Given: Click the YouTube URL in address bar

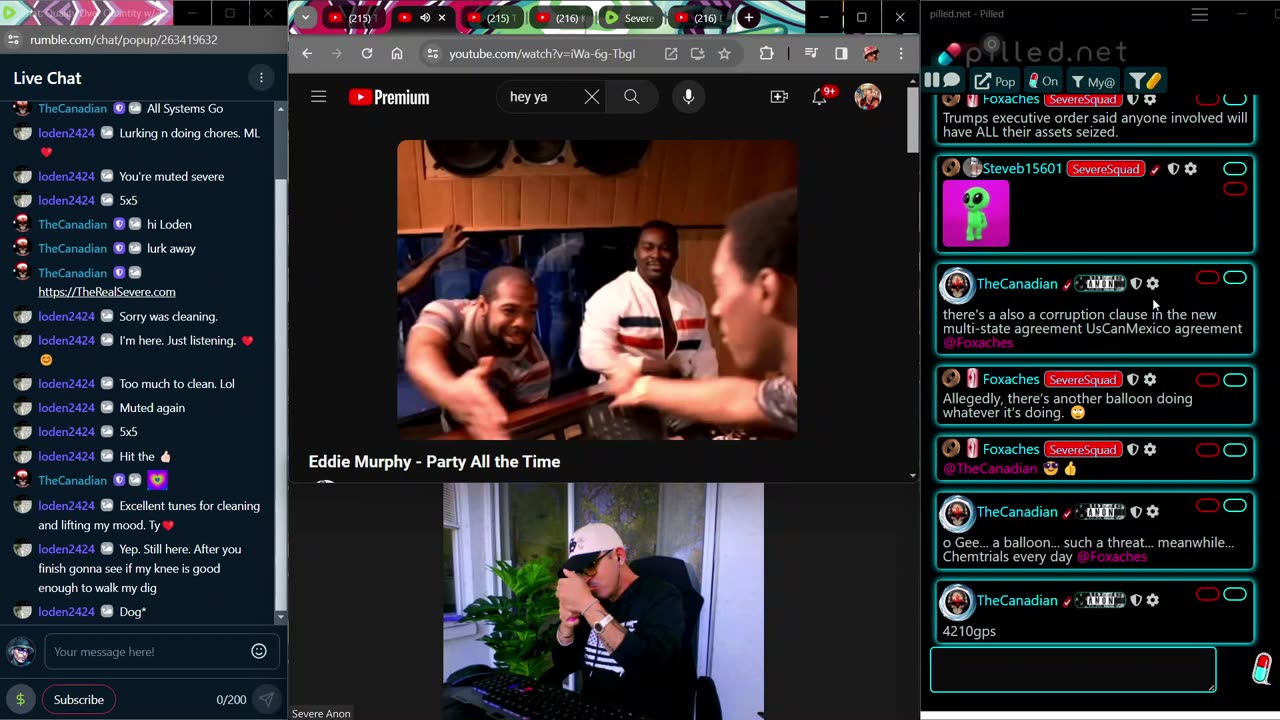Looking at the screenshot, I should pos(542,54).
